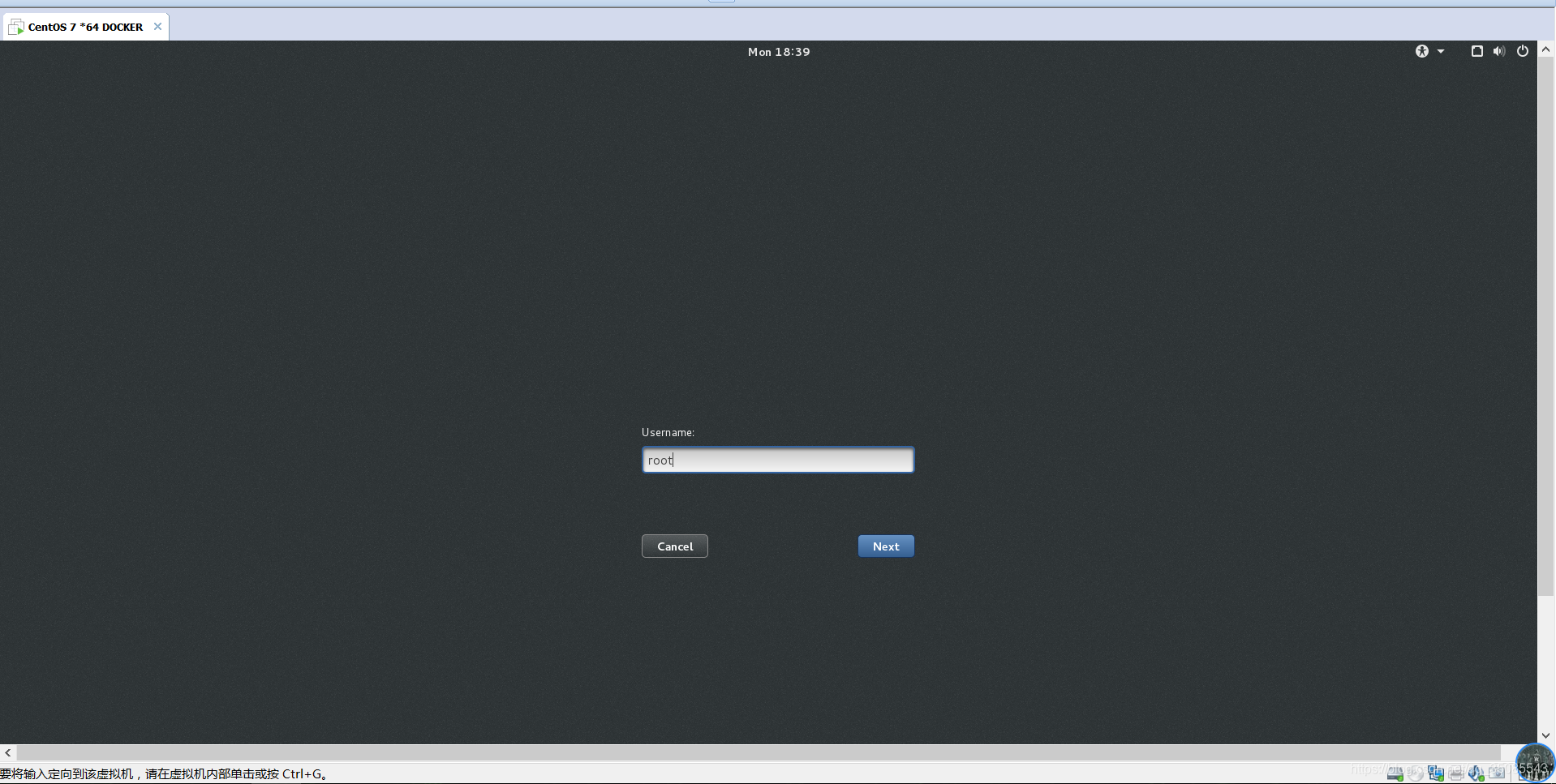
Task: Click the vertical scrollbar up arrow
Action: tap(1545, 49)
